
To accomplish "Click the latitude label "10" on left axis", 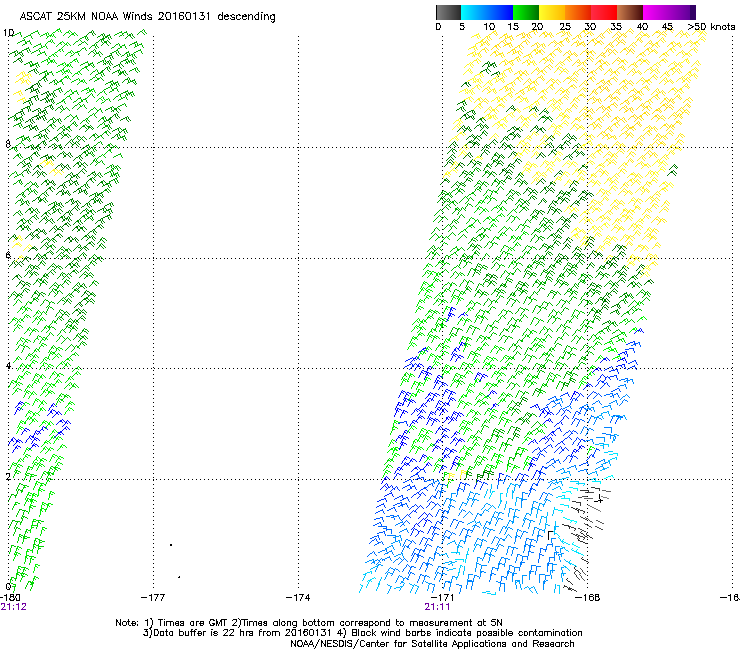I will (x=8, y=33).
